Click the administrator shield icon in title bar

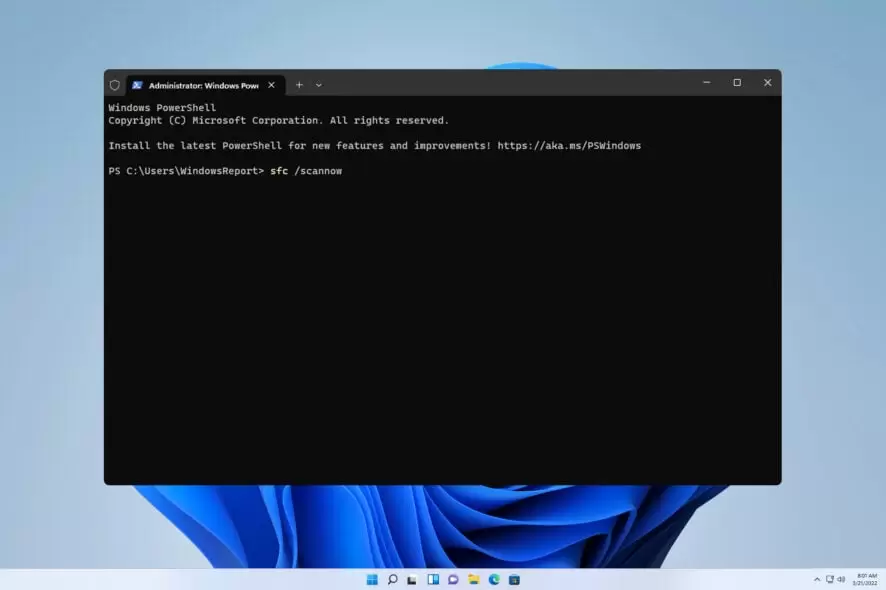coord(115,85)
